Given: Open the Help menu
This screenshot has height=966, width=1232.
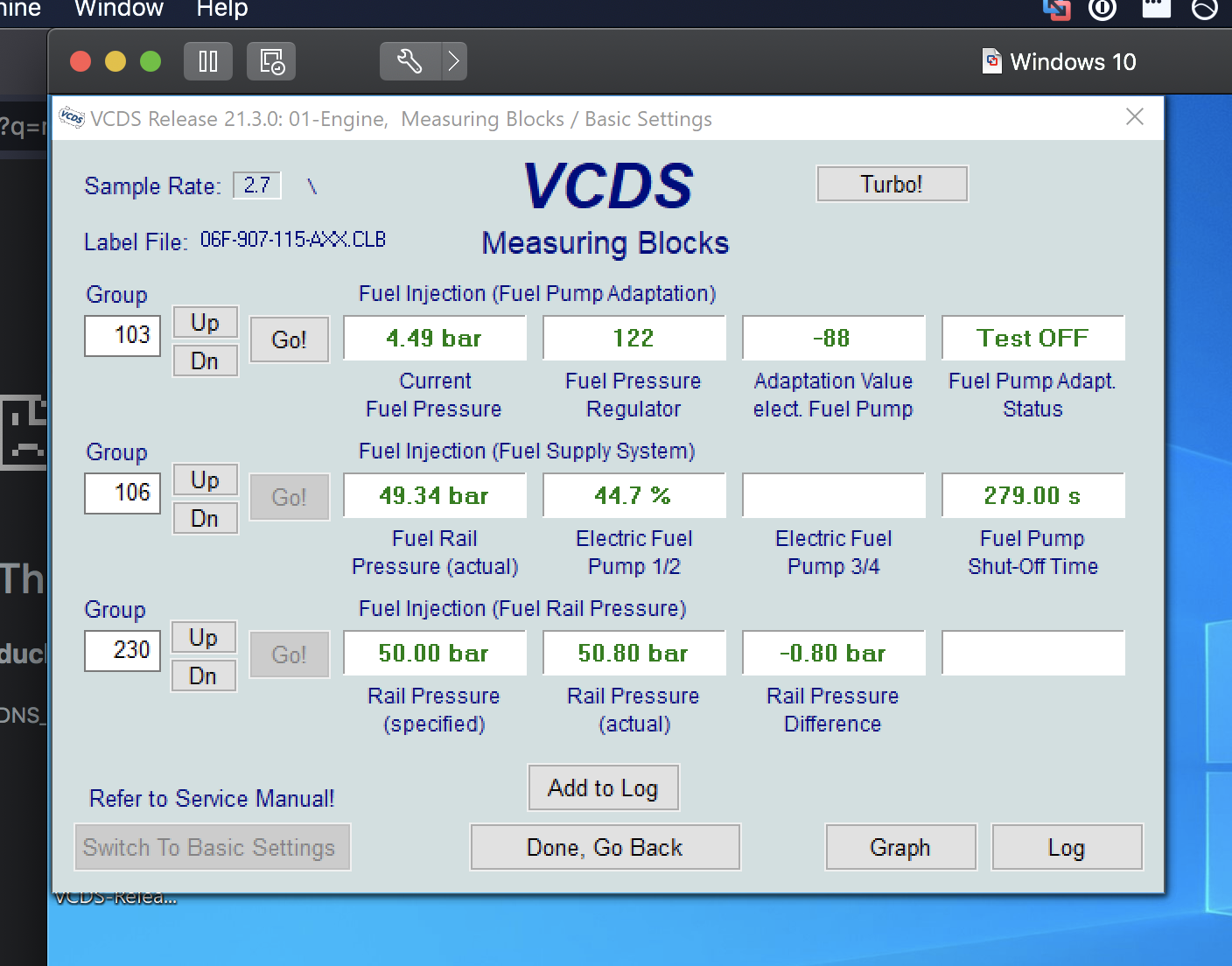Looking at the screenshot, I should click(222, 9).
